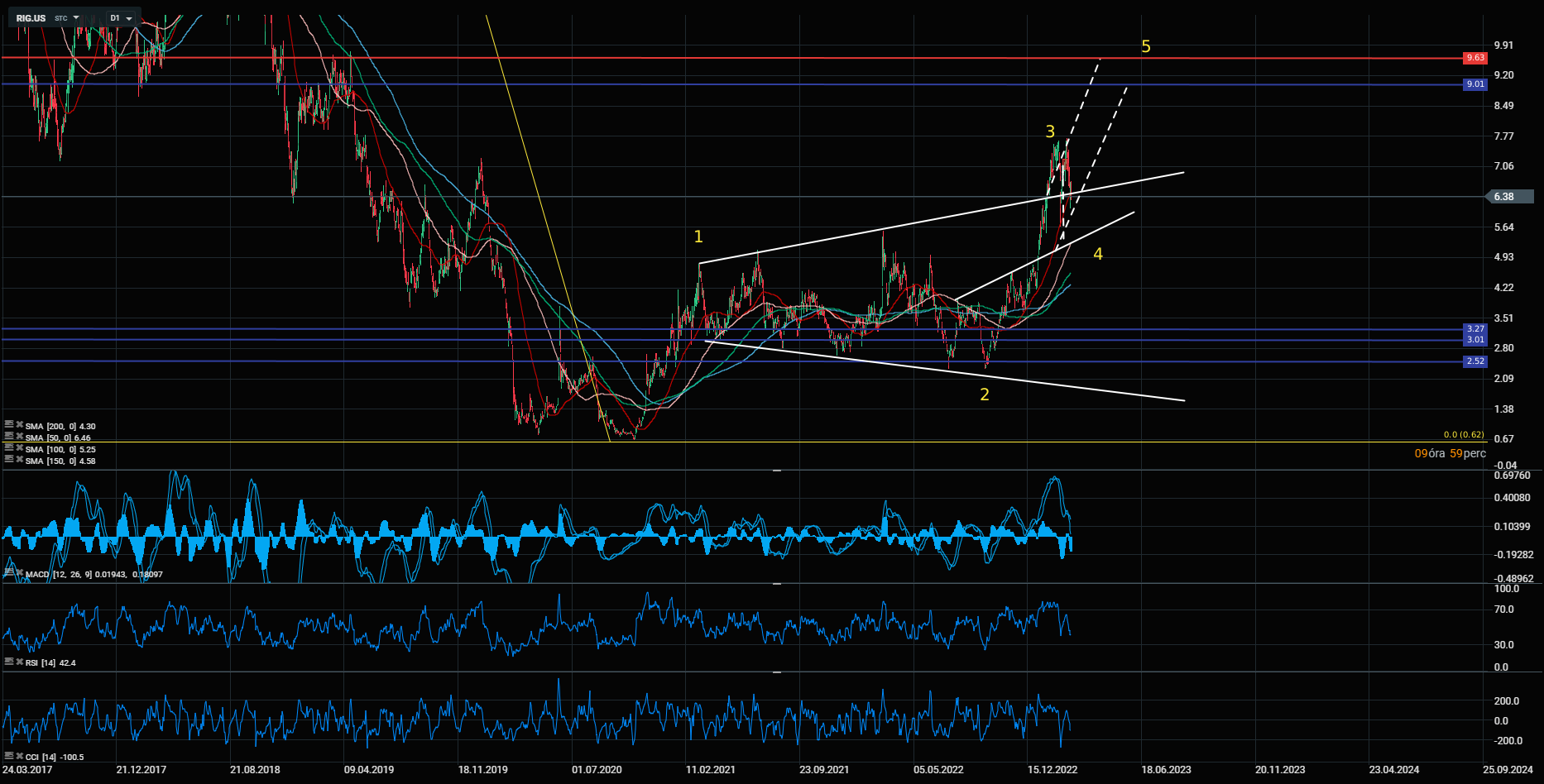
Task: Select the blue 9.01 price level label
Action: 1474,84
